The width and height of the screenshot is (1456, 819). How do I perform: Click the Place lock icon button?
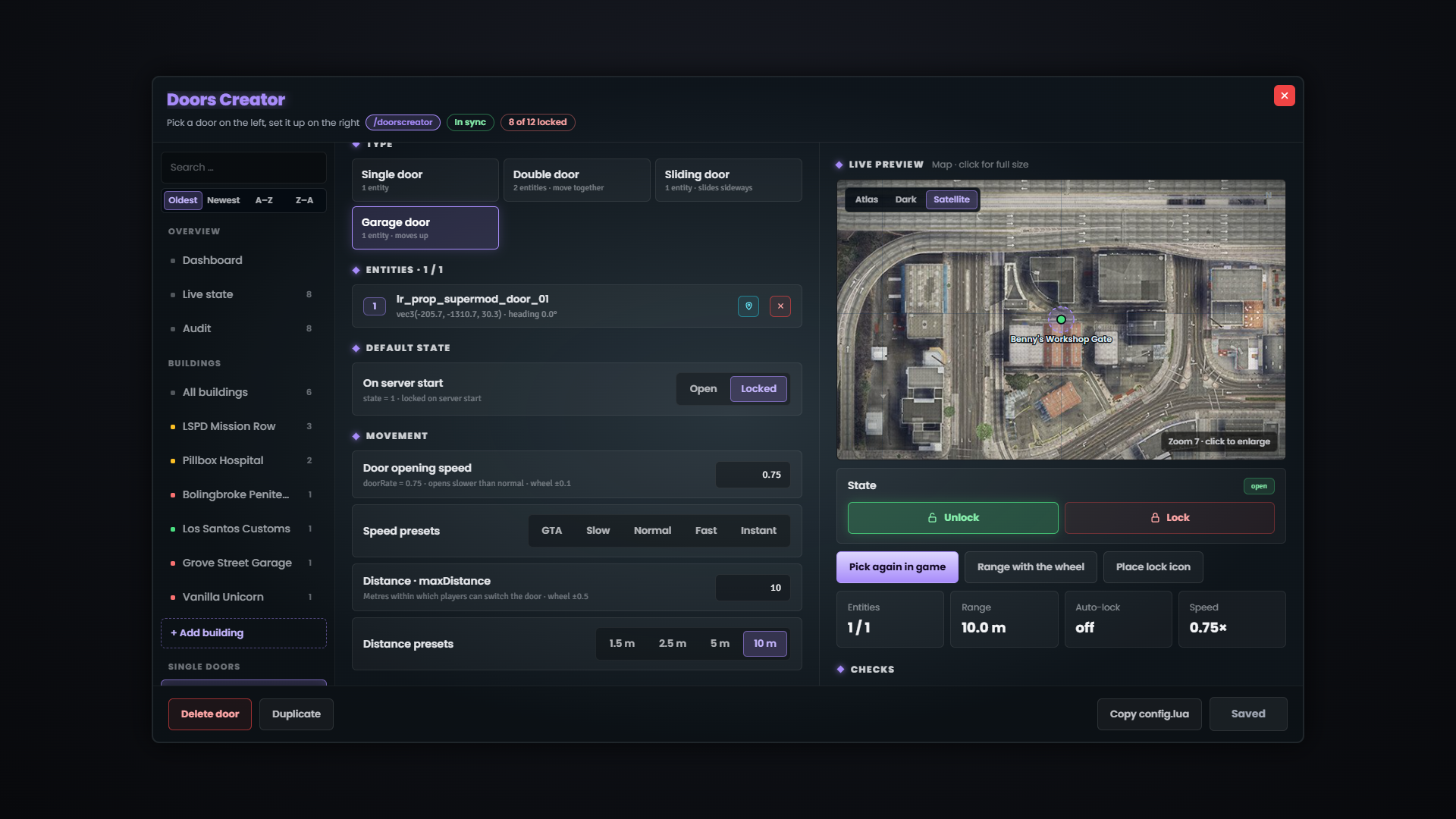pyautogui.click(x=1153, y=567)
